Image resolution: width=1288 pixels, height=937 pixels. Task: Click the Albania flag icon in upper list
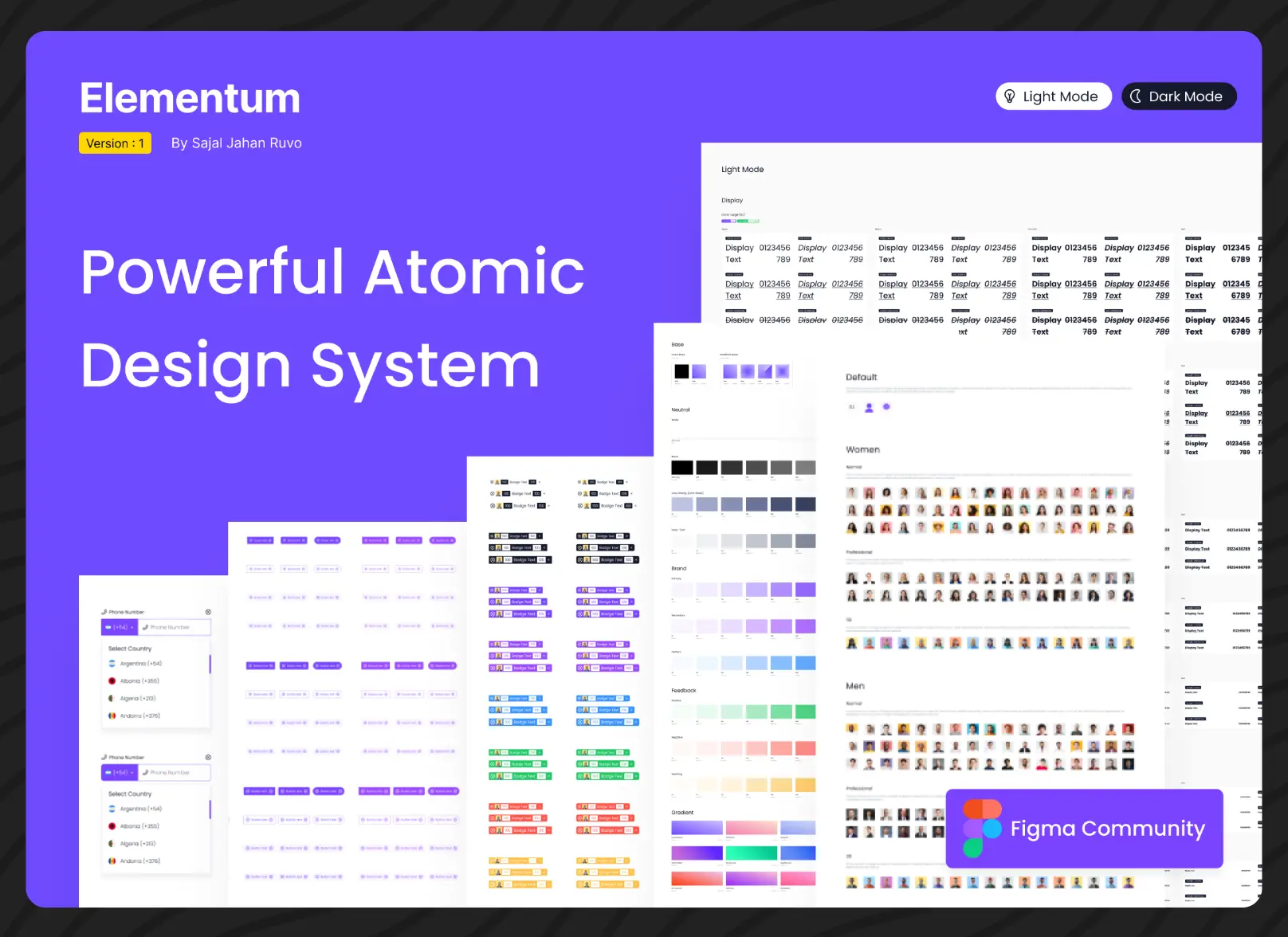click(112, 681)
